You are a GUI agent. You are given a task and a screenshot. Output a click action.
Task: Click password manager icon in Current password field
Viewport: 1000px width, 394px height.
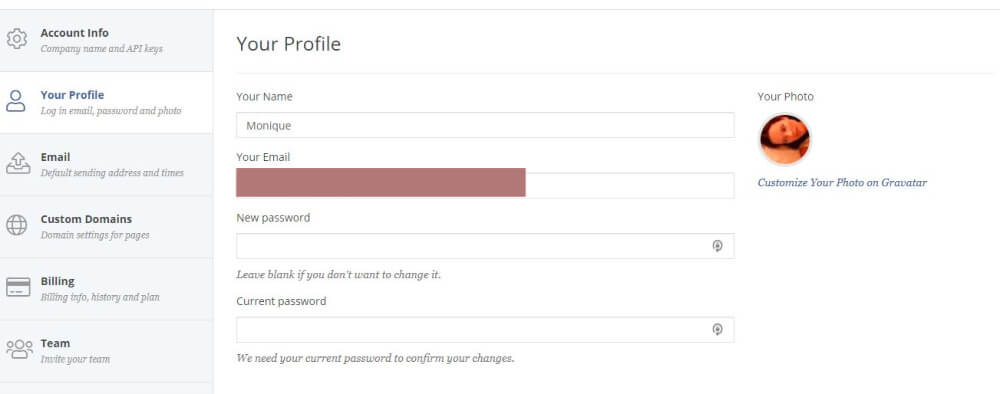click(x=717, y=330)
